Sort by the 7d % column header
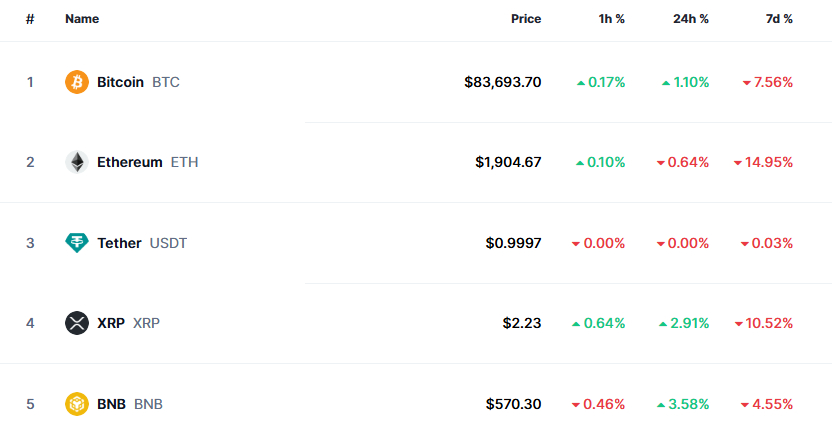 tap(779, 19)
